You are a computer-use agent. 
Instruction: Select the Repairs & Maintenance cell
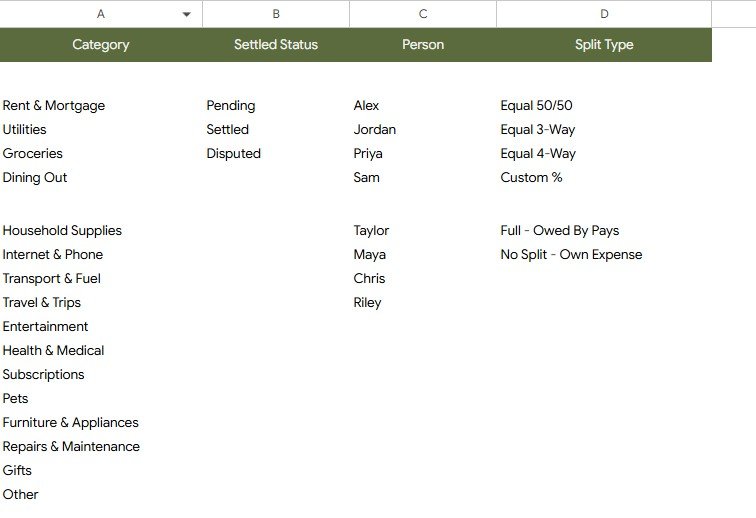pos(101,447)
